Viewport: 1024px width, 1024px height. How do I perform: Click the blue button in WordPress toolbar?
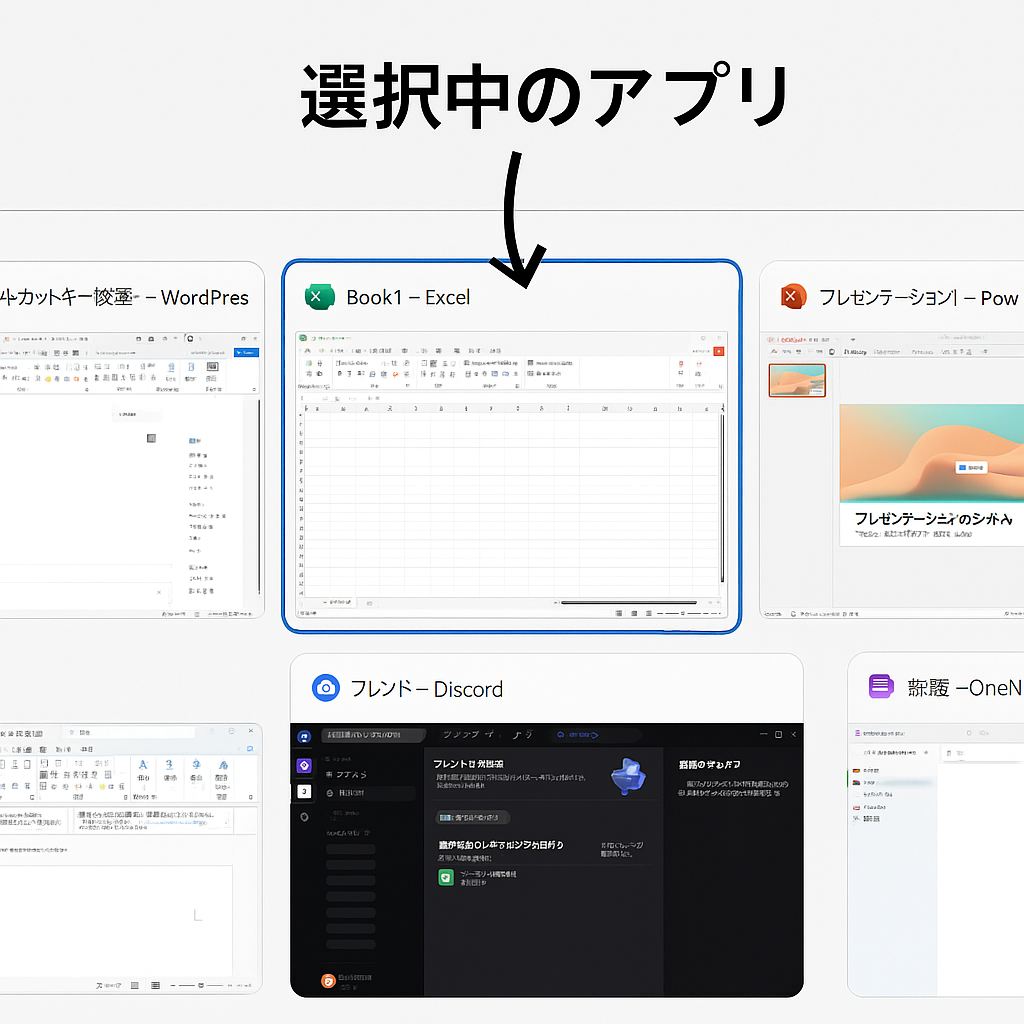click(245, 352)
